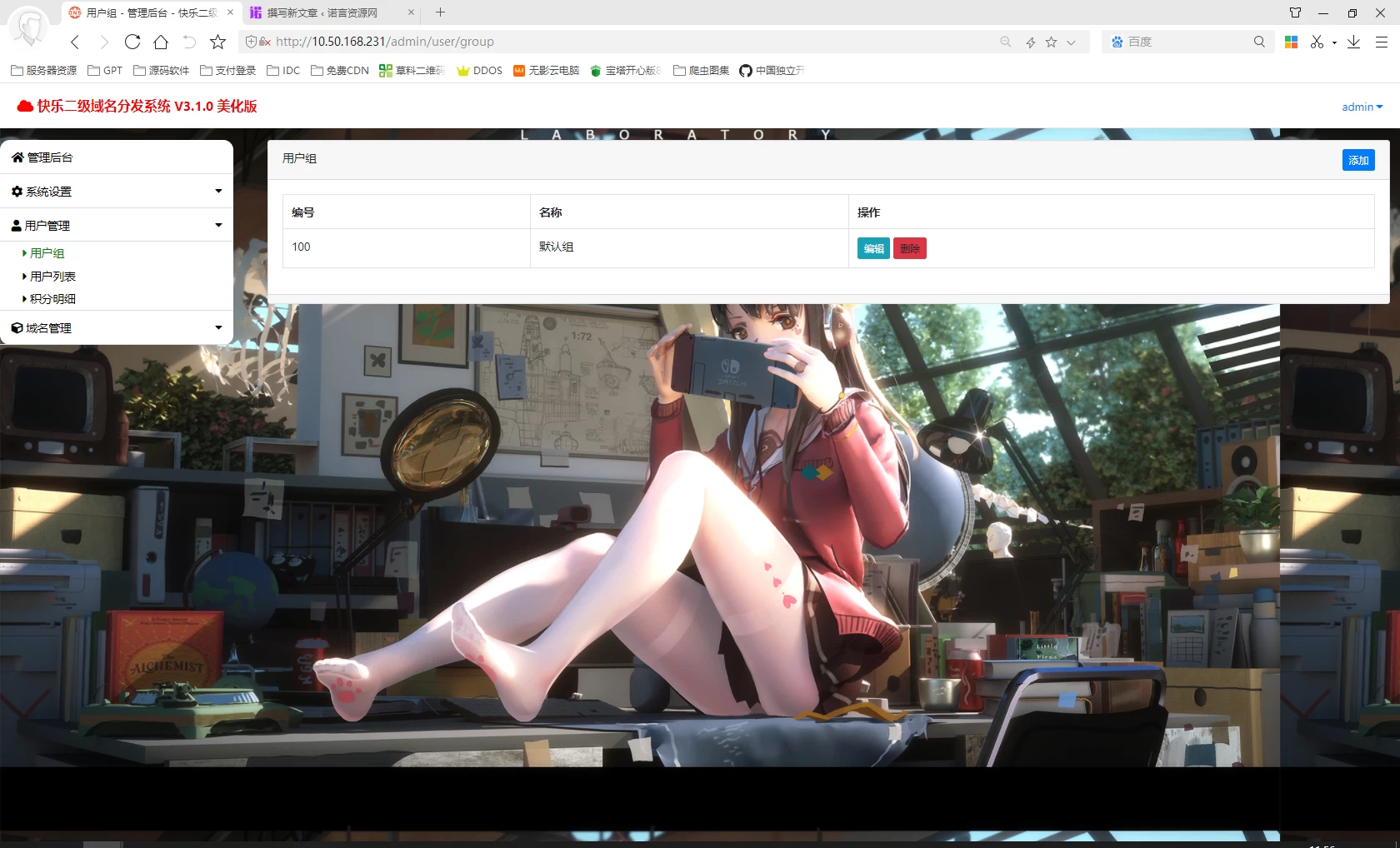Expand the 系统设置 sidebar menu
Image resolution: width=1400 pixels, height=848 pixels.
tap(117, 192)
